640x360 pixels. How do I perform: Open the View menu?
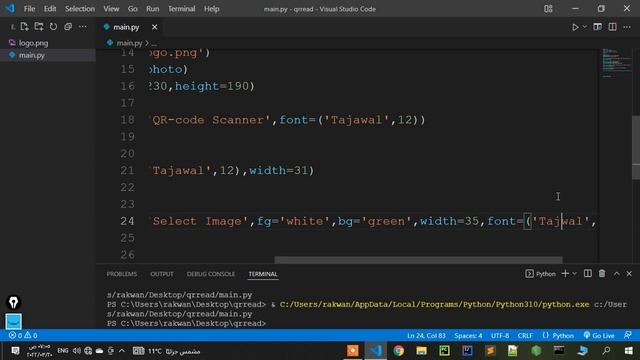point(111,9)
